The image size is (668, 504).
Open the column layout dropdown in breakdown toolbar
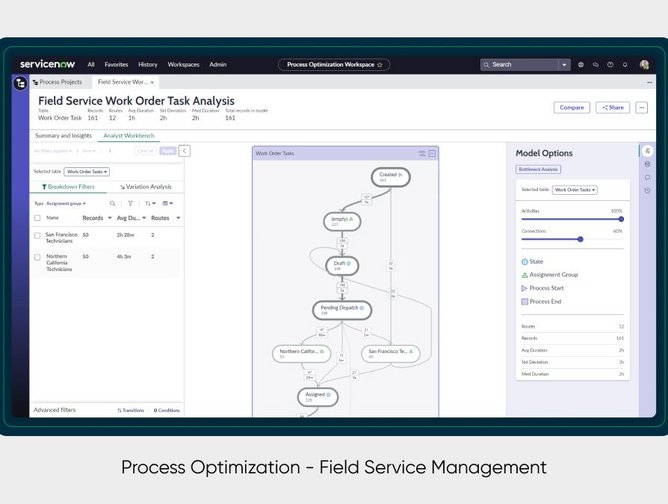coord(167,204)
